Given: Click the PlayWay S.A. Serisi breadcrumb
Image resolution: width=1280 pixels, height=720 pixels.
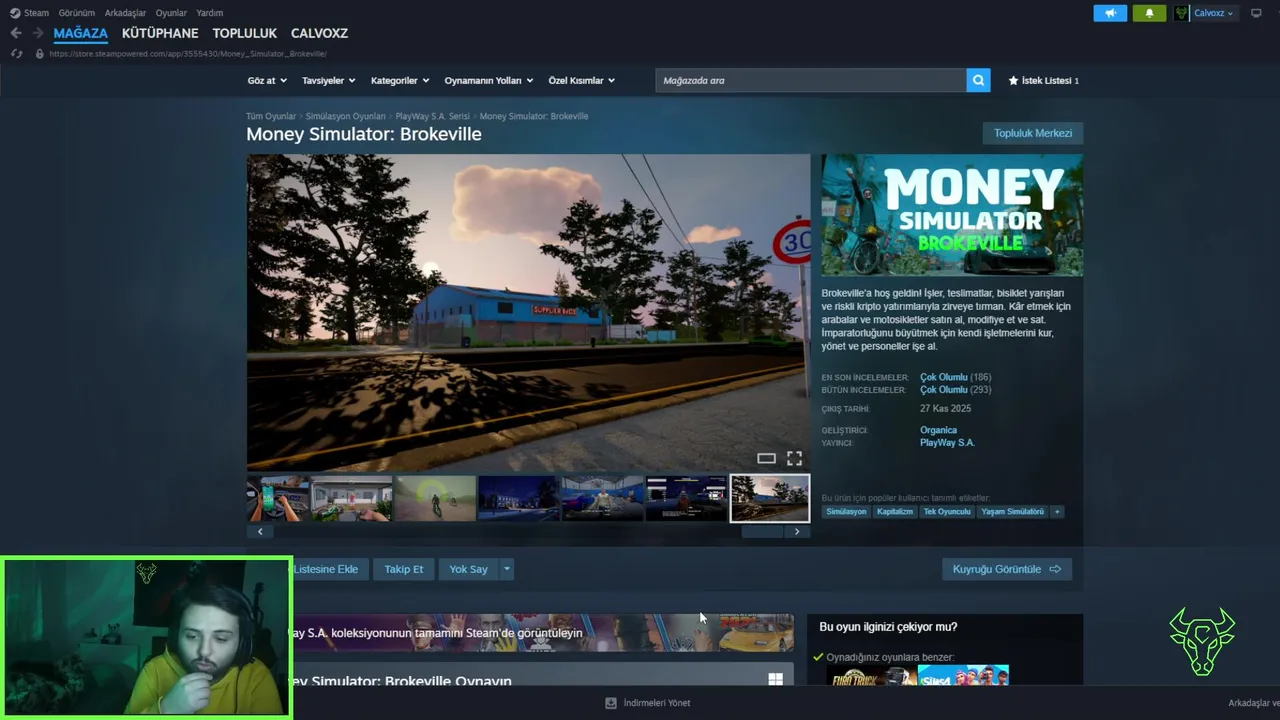Looking at the screenshot, I should click(x=432, y=116).
